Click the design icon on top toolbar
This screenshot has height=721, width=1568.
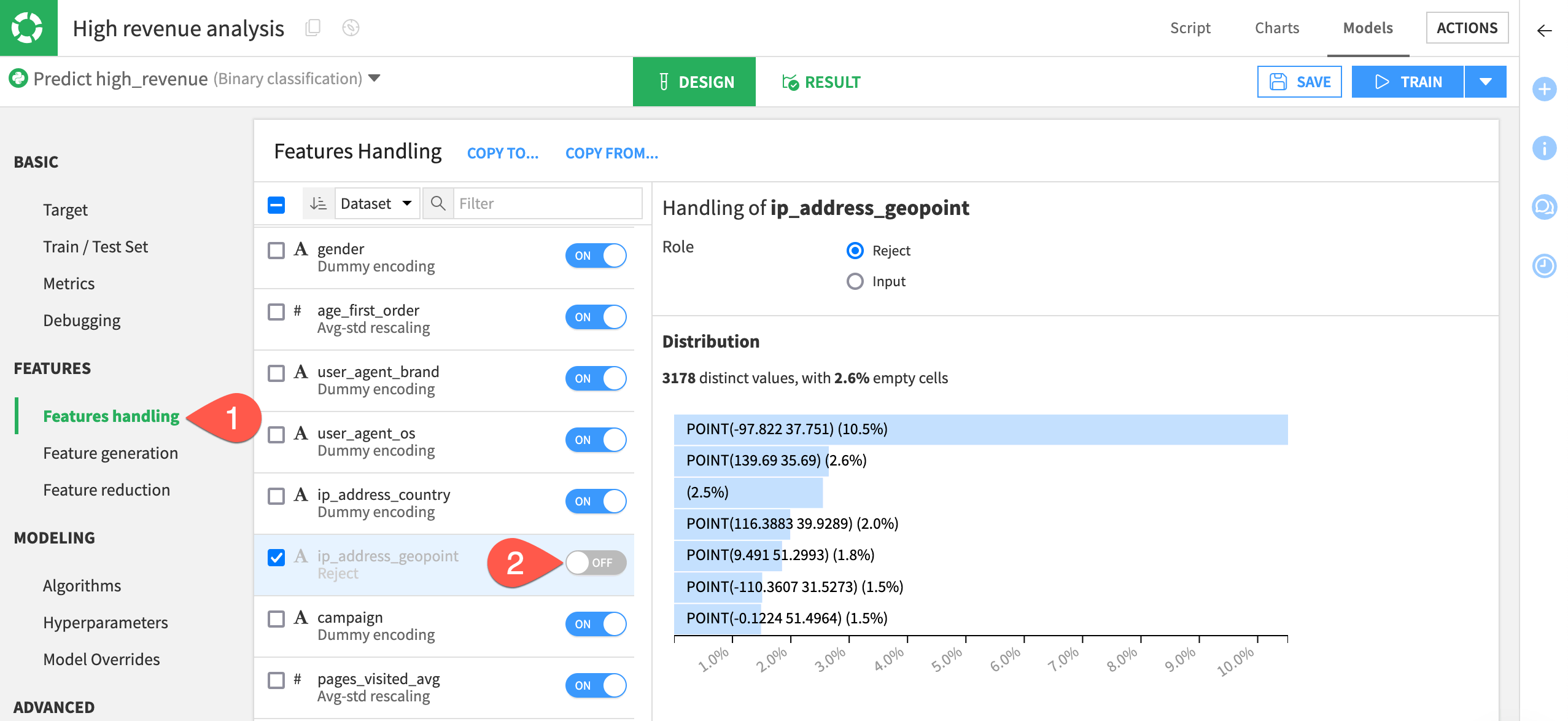[660, 82]
